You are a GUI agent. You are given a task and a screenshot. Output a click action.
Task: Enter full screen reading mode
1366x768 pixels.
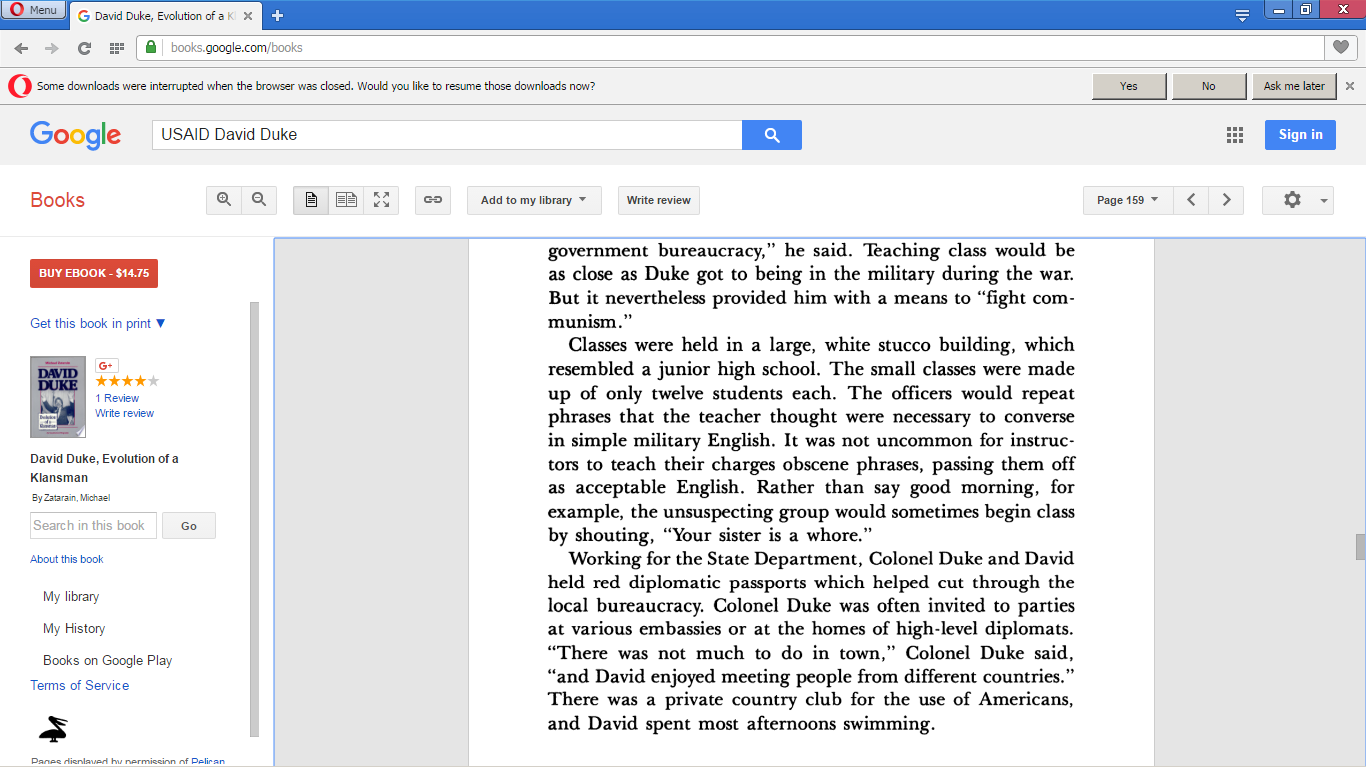pyautogui.click(x=381, y=200)
